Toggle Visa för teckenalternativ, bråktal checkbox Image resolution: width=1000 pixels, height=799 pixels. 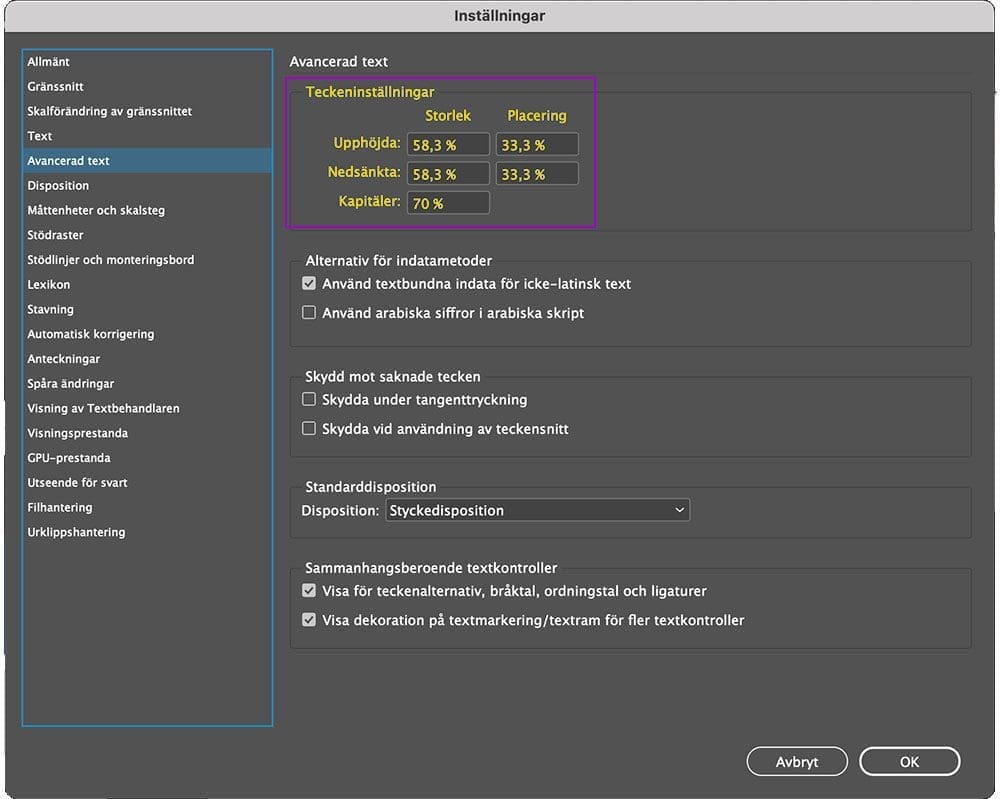(x=309, y=590)
